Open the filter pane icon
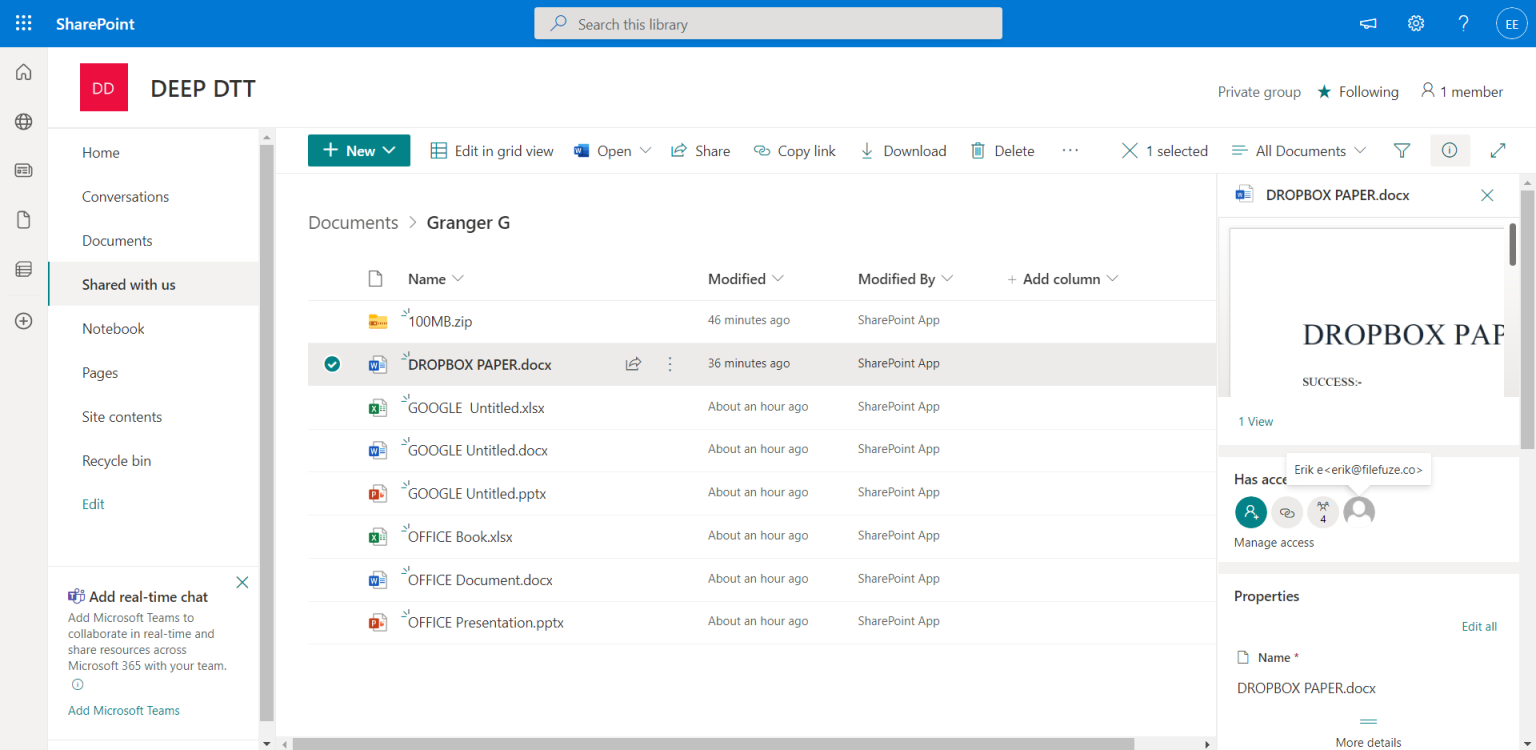 (x=1401, y=150)
